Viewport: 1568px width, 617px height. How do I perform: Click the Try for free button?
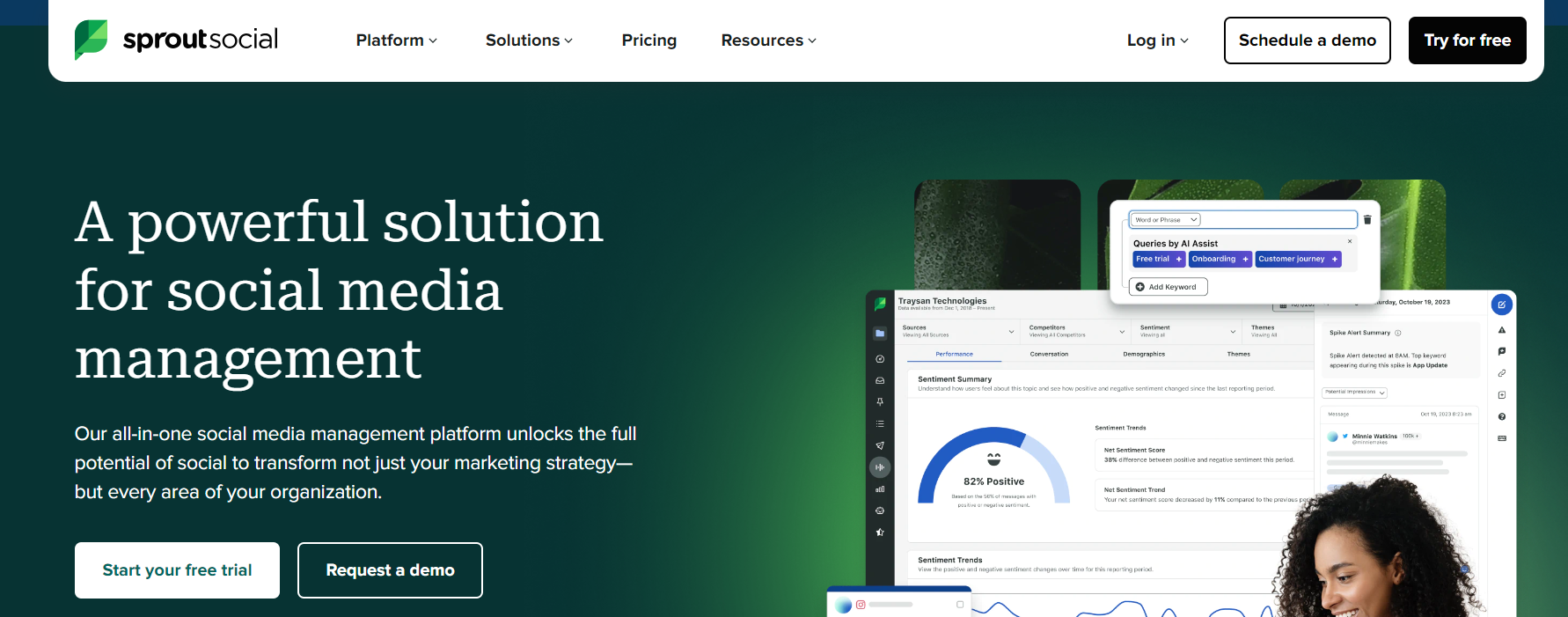[x=1467, y=40]
